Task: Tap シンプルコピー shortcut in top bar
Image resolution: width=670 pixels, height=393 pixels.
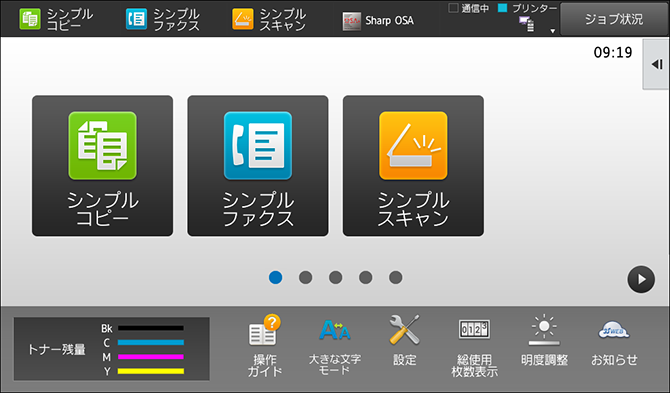Action: click(56, 19)
